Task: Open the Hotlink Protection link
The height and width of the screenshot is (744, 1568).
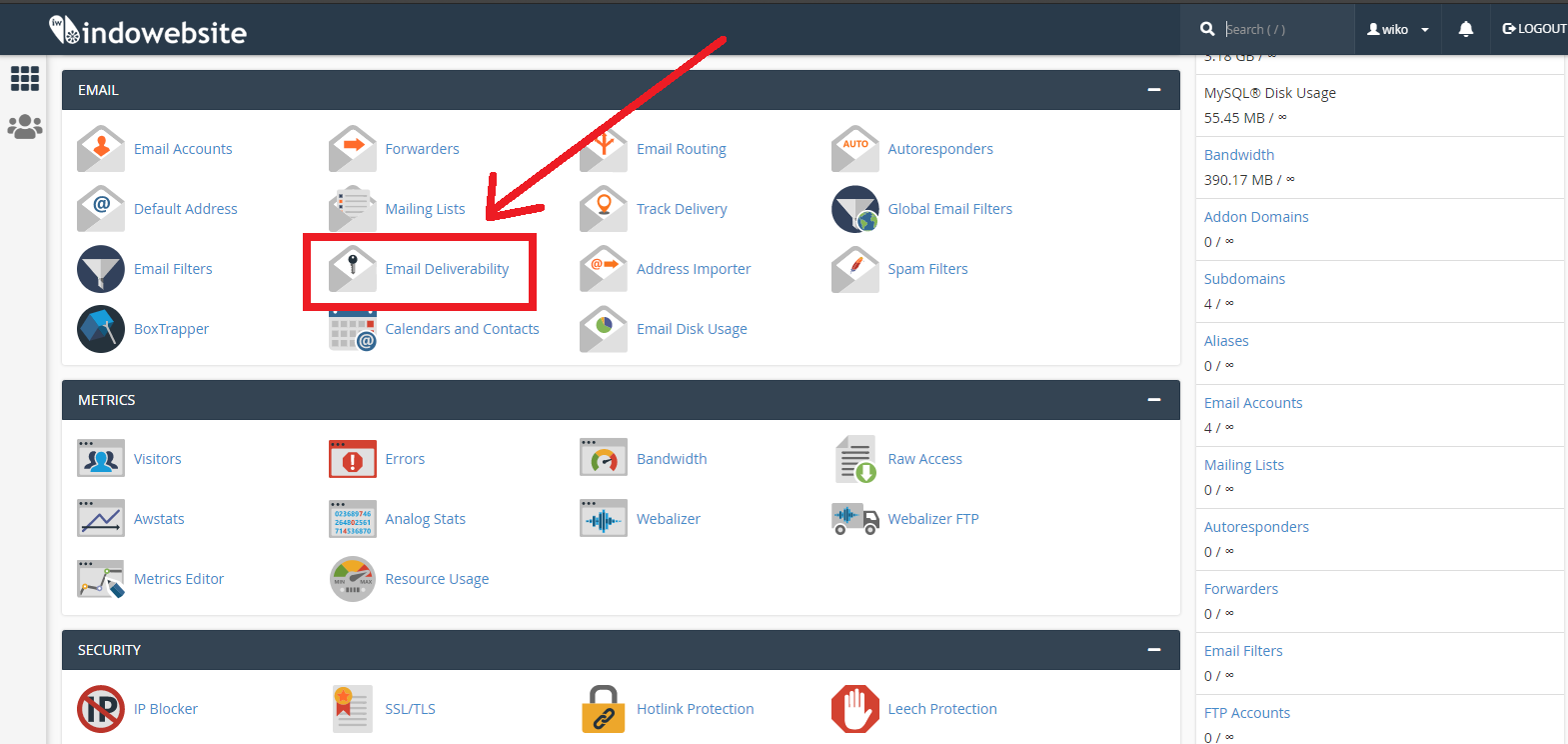Action: (696, 709)
